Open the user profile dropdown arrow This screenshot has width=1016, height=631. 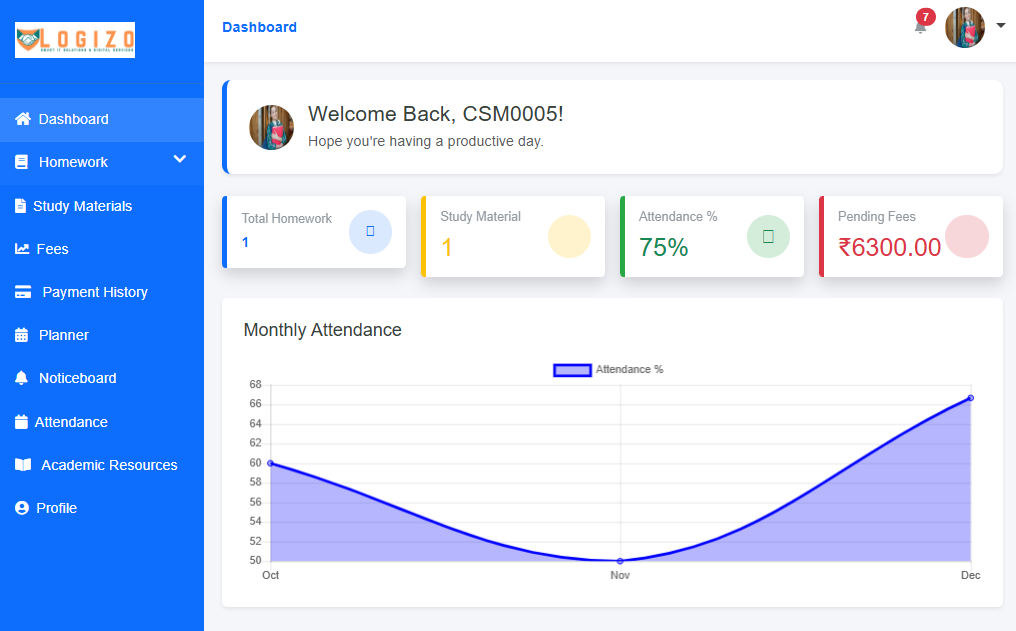pos(1001,26)
